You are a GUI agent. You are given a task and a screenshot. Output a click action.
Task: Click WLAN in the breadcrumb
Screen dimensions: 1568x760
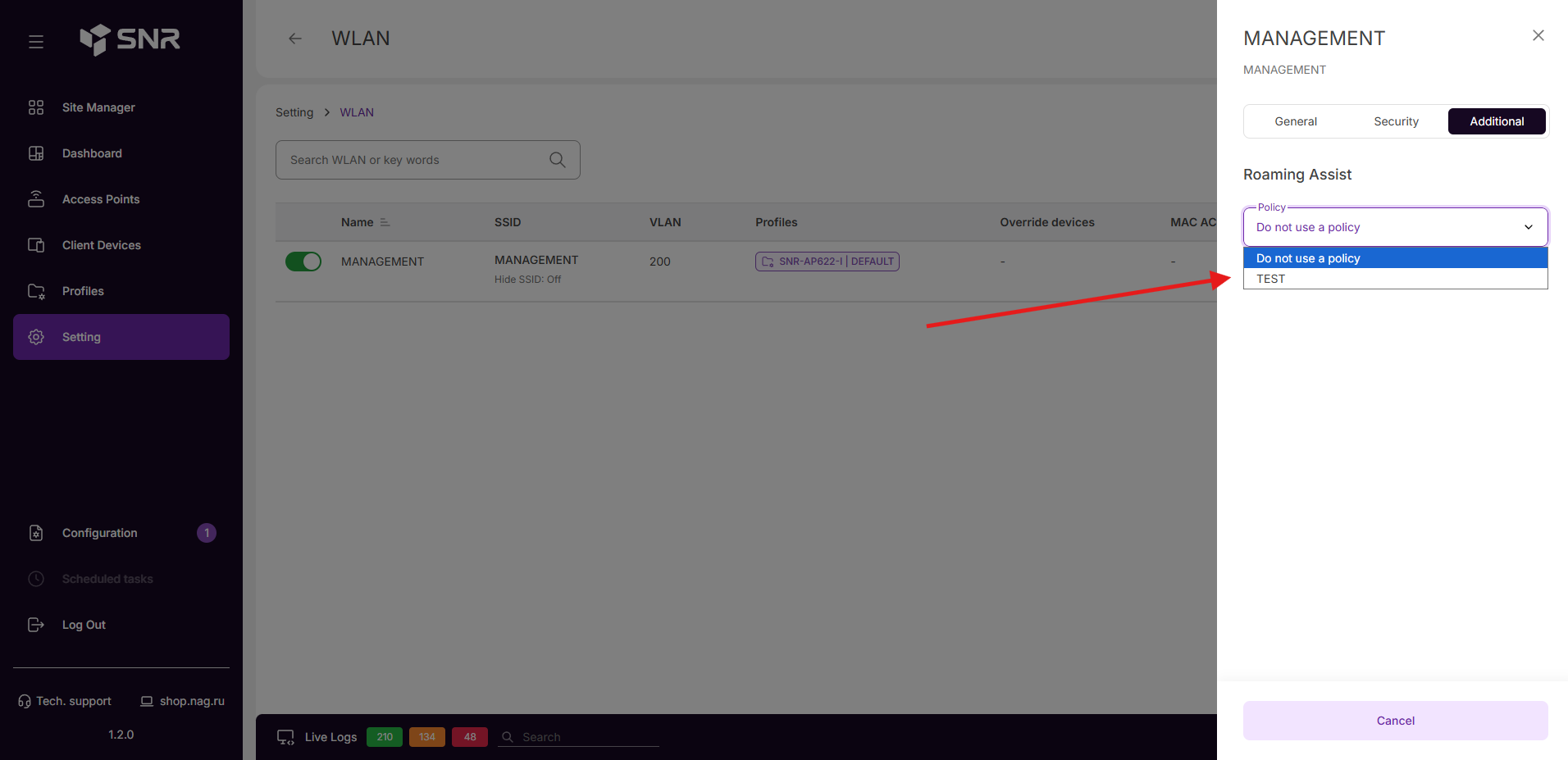pos(357,112)
